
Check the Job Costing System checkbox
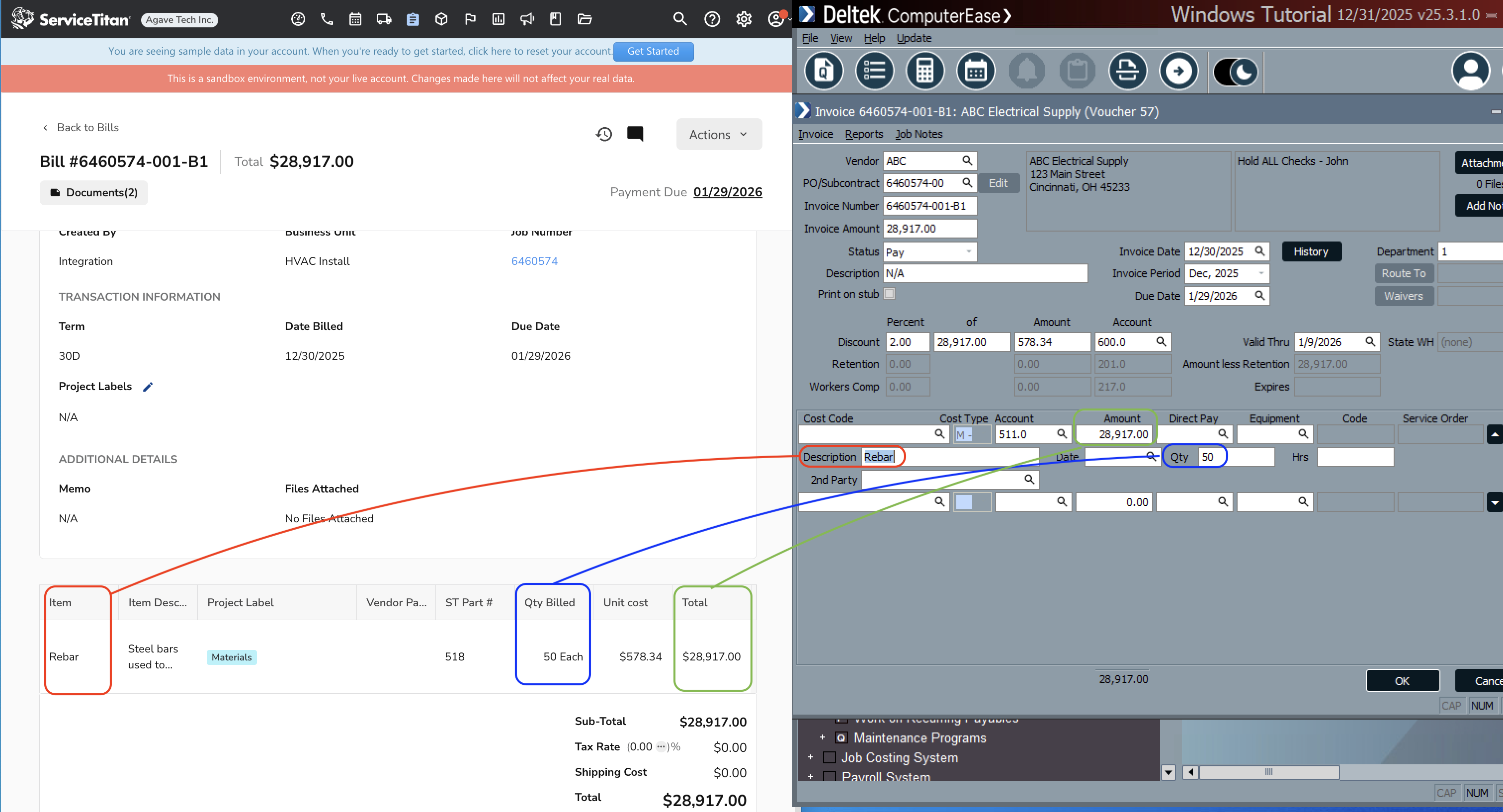[828, 756]
